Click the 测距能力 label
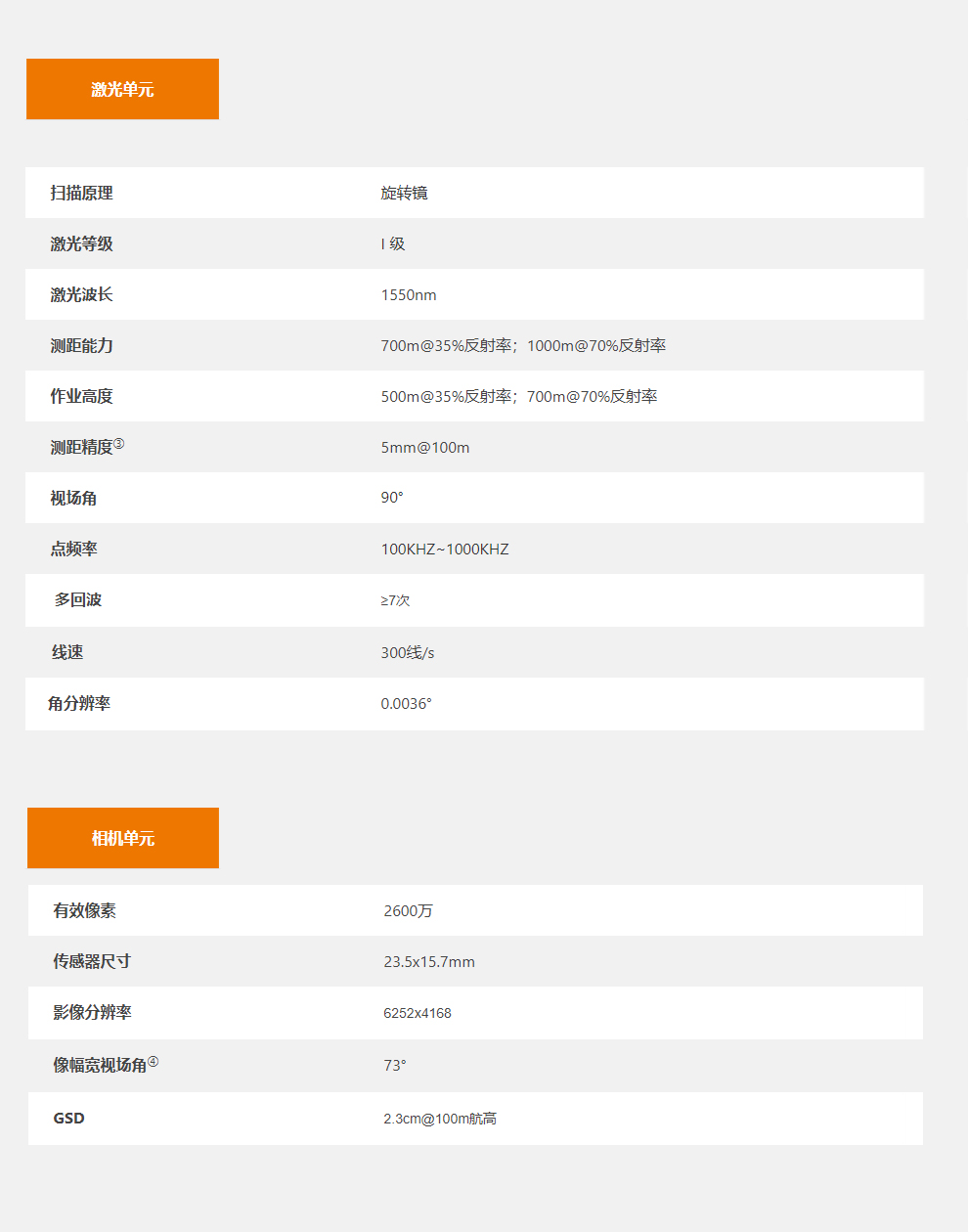The height and width of the screenshot is (1232, 968). click(82, 346)
